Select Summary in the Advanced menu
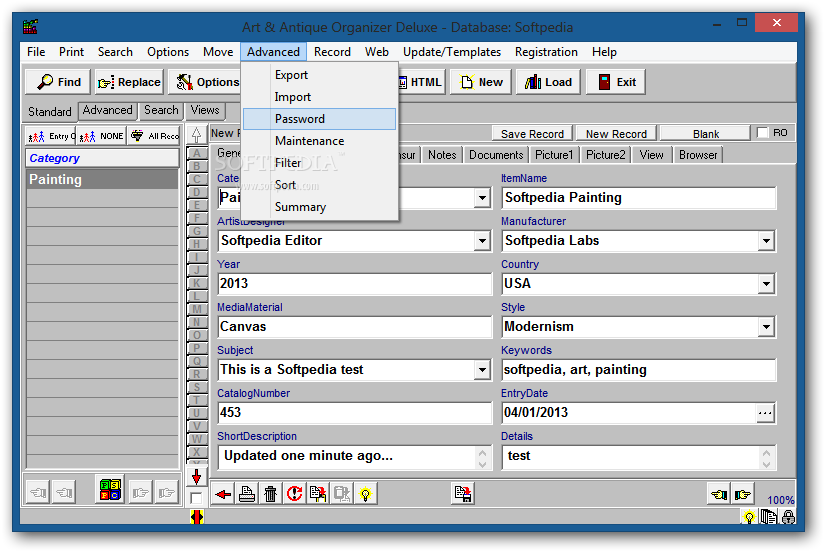825x552 pixels. coord(319,207)
